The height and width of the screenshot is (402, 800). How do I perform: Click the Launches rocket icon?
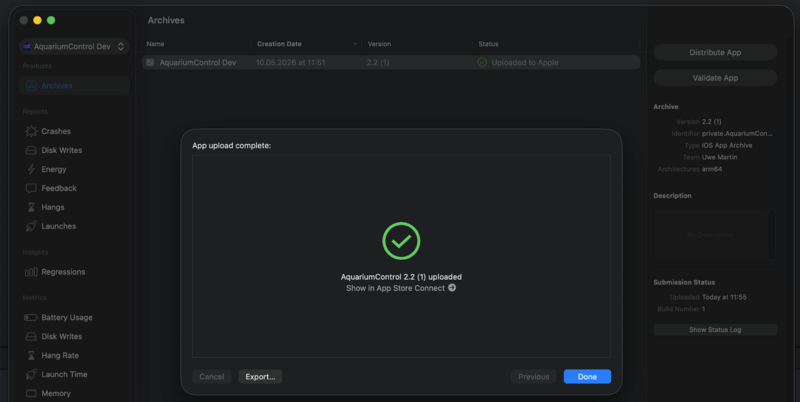tap(31, 226)
